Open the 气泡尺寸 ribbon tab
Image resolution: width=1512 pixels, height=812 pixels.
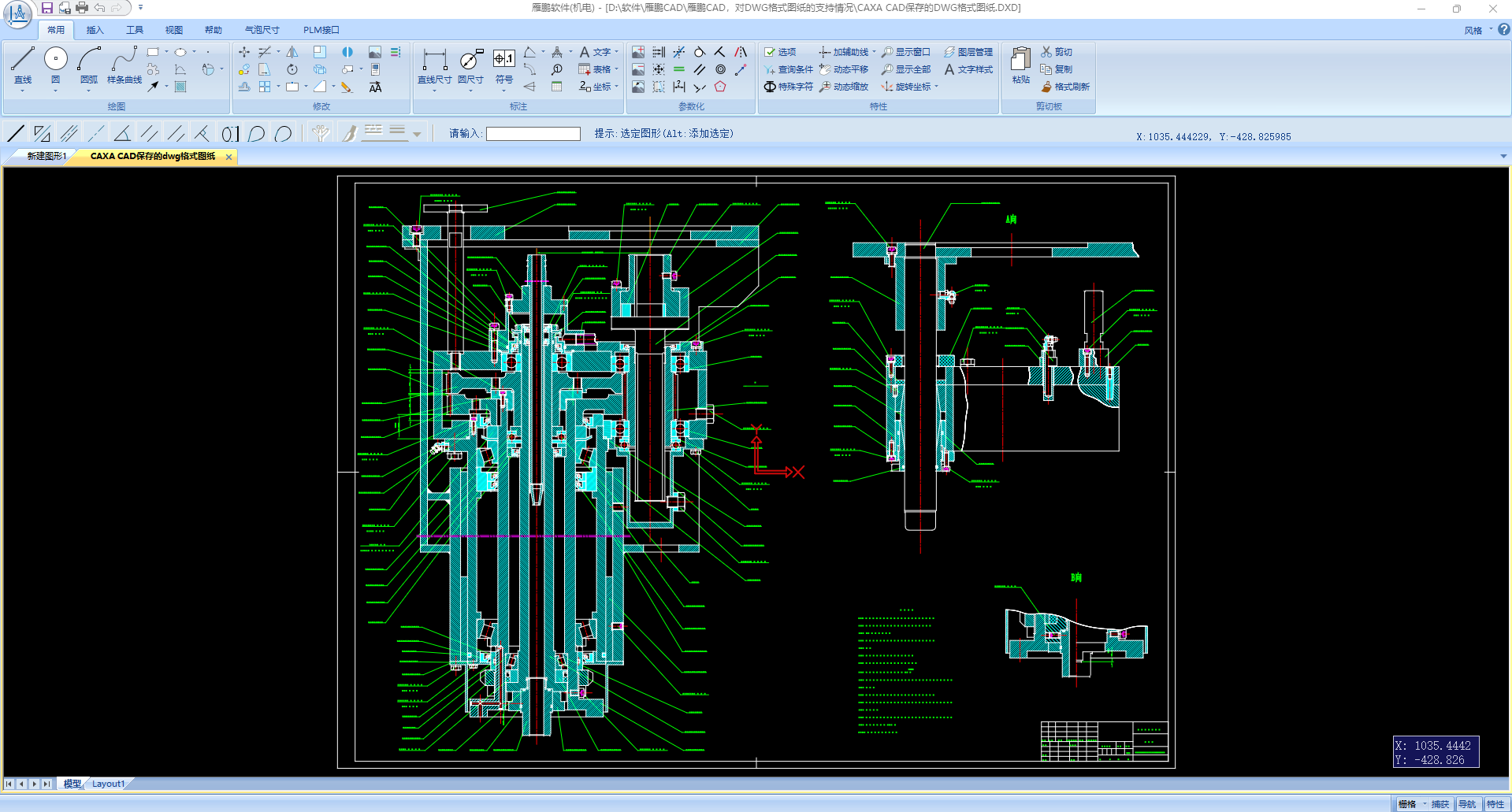point(262,30)
